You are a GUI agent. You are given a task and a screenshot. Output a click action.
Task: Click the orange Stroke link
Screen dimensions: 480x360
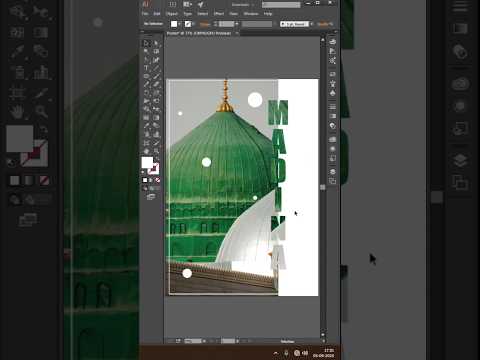pyautogui.click(x=205, y=24)
